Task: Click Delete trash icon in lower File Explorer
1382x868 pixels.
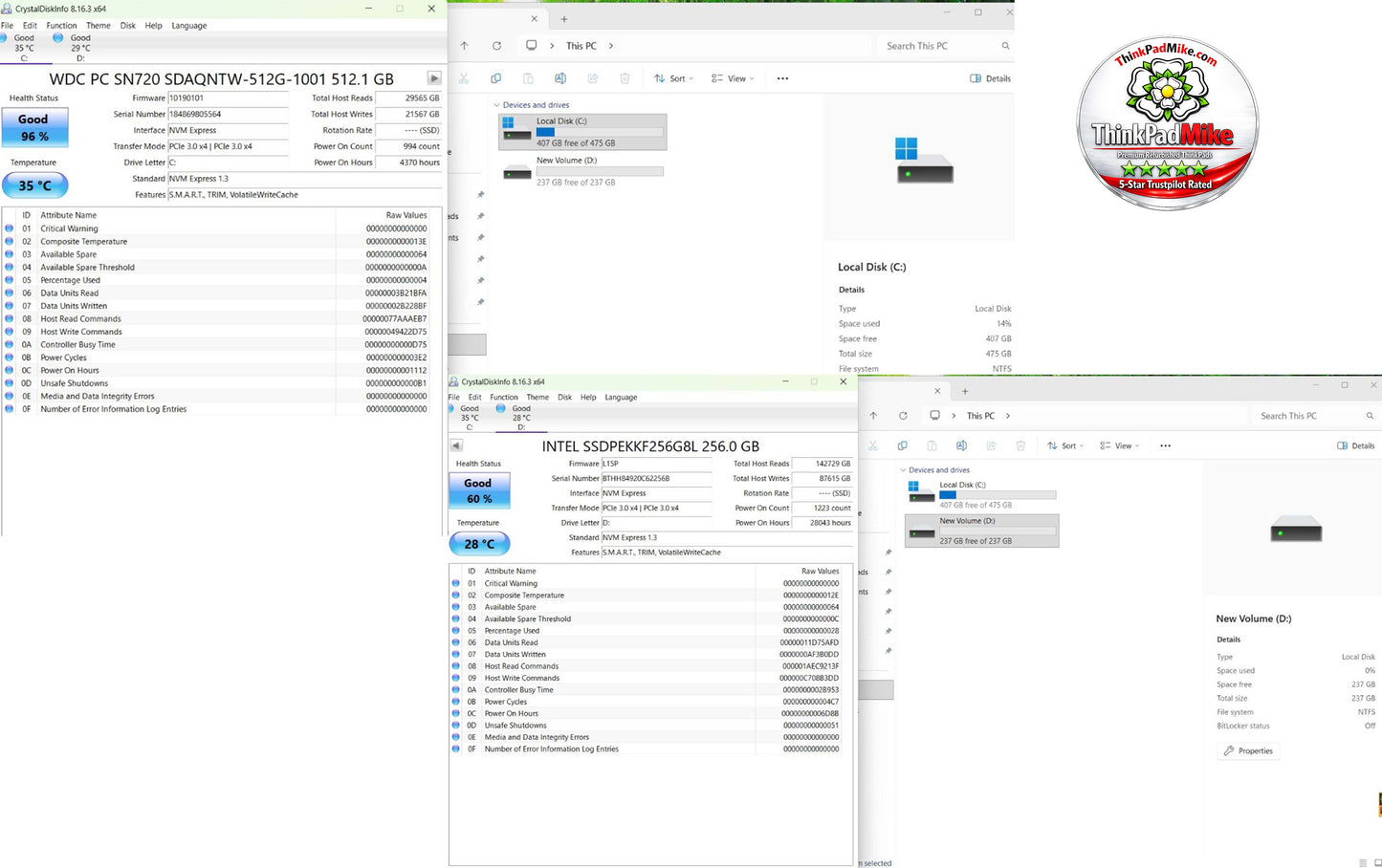Action: coord(1020,445)
